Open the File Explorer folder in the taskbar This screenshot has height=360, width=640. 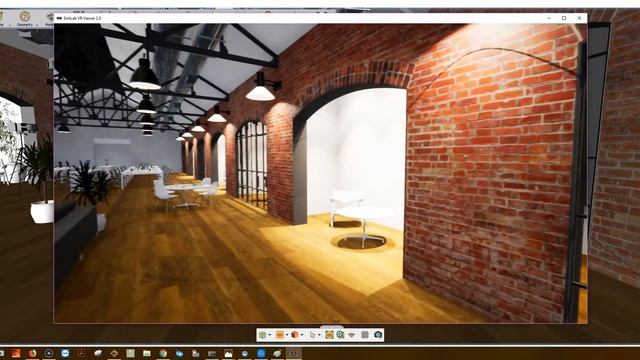pos(147,353)
